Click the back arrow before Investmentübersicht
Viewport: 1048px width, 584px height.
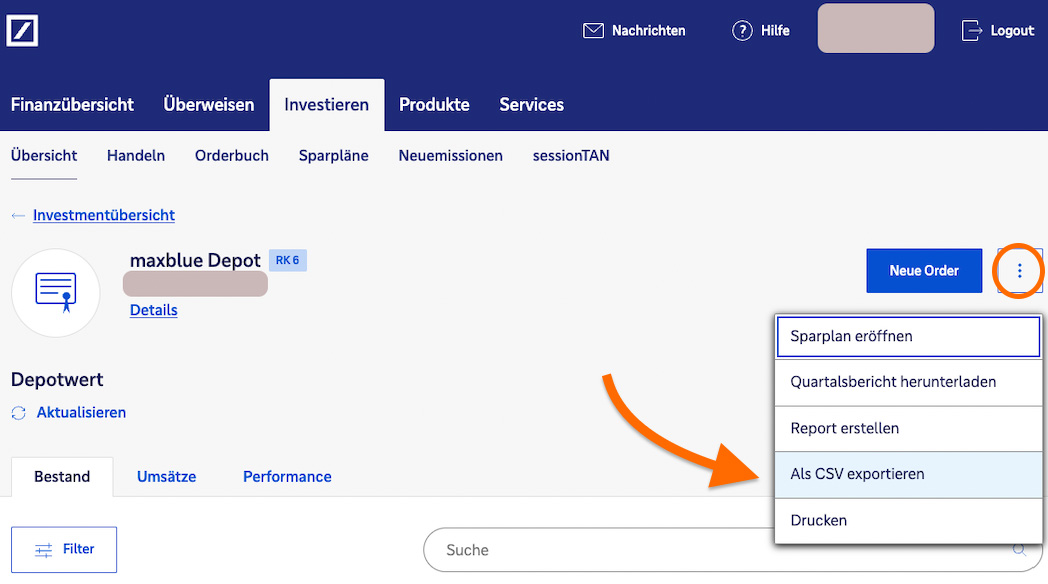18,216
